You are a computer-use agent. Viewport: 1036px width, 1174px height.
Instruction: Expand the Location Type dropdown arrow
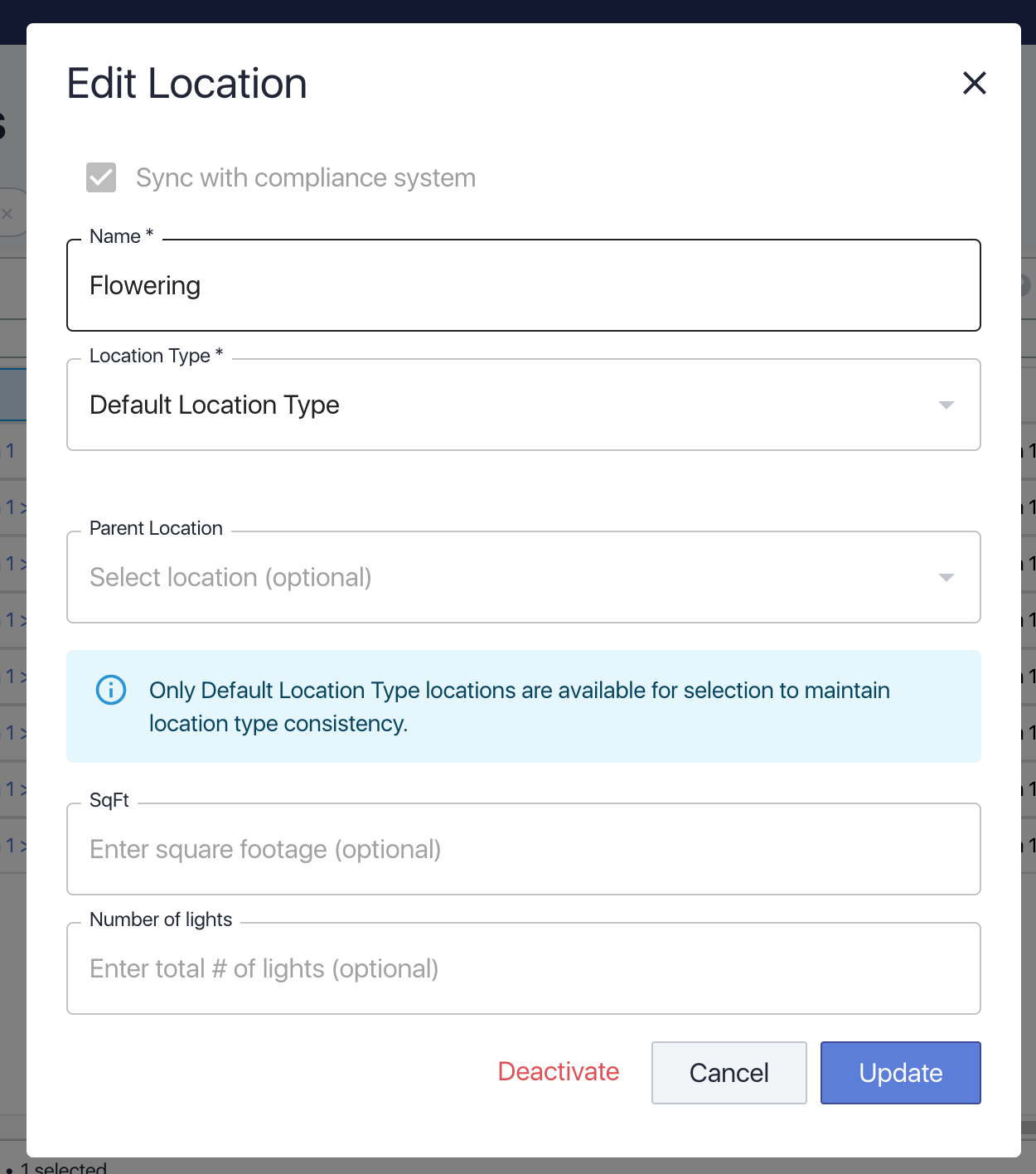[x=946, y=405]
